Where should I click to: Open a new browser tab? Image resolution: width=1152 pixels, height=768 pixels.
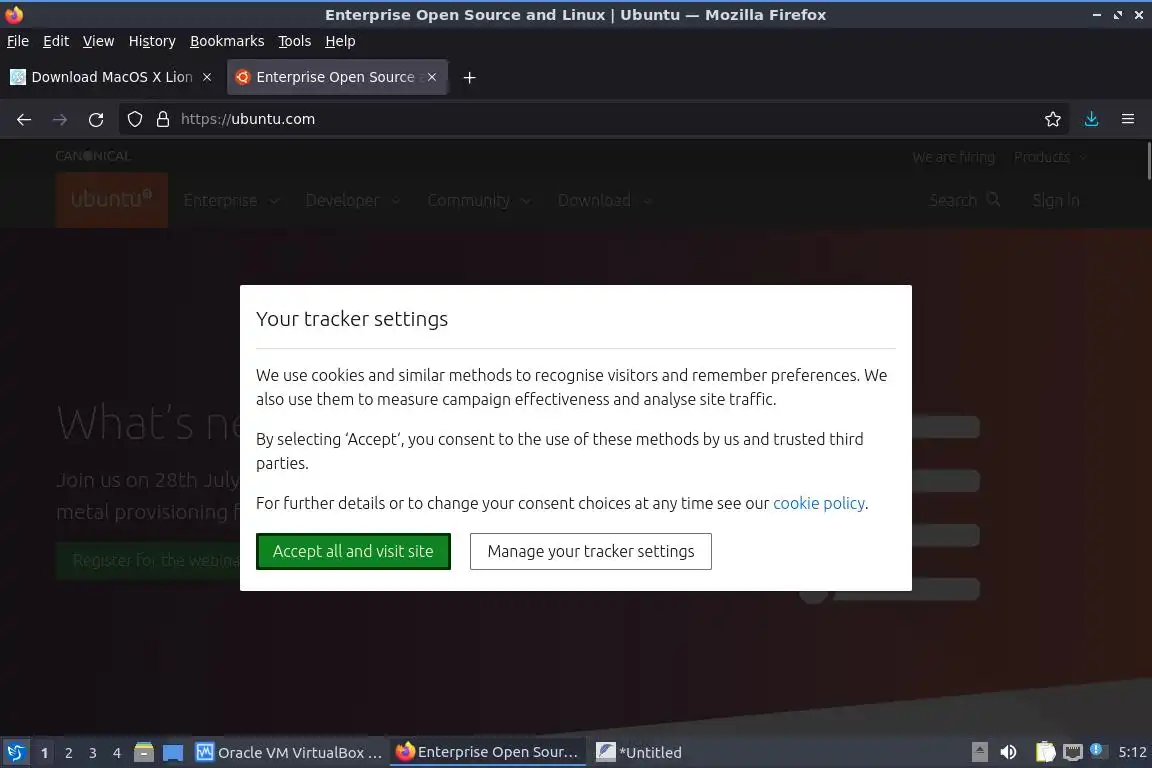coord(469,77)
